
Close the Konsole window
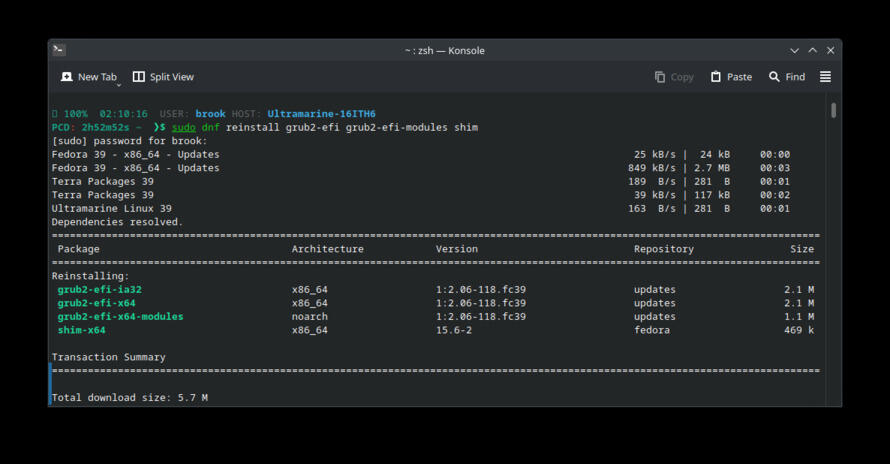830,51
